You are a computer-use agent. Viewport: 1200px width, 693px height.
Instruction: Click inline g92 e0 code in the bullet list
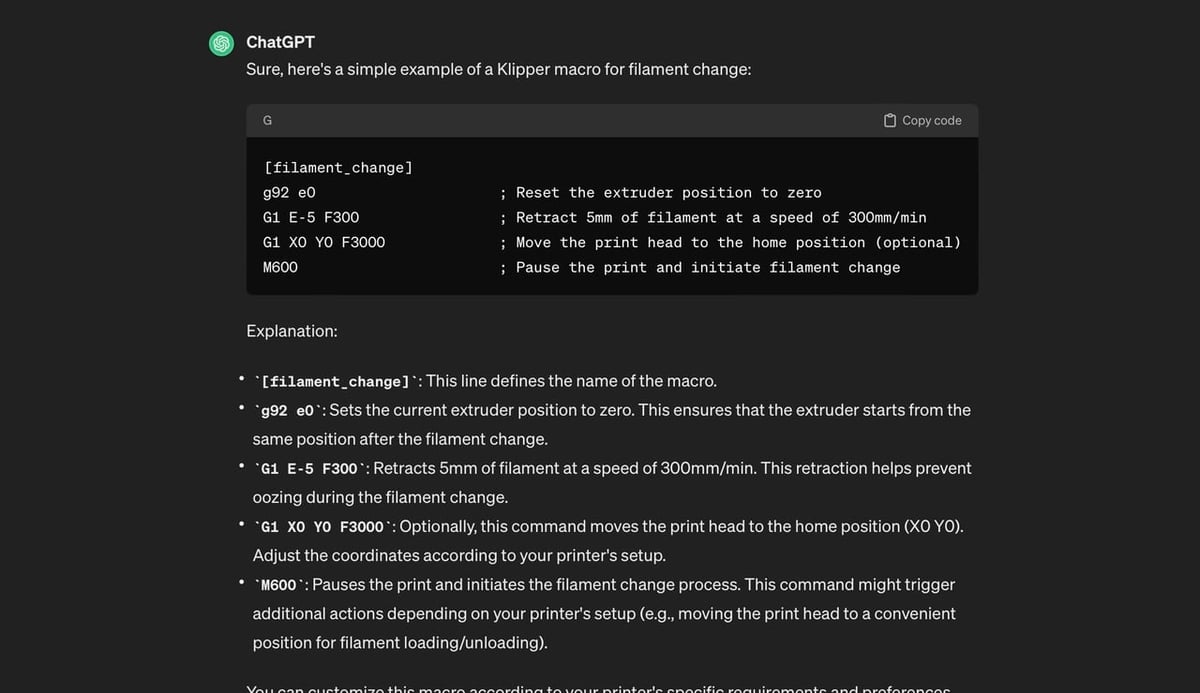287,411
